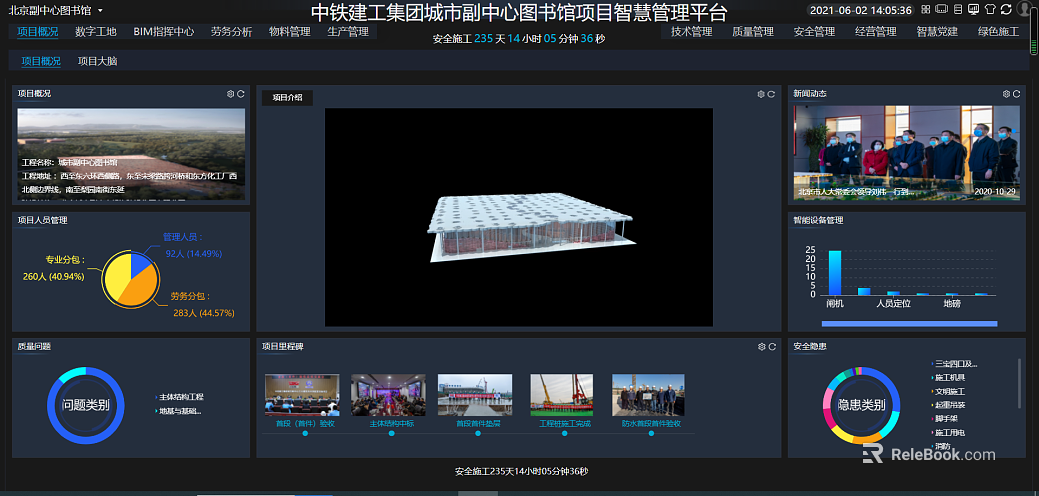Click the 隐患类别 donut chart center
Image resolution: width=1039 pixels, height=496 pixels.
click(x=861, y=405)
